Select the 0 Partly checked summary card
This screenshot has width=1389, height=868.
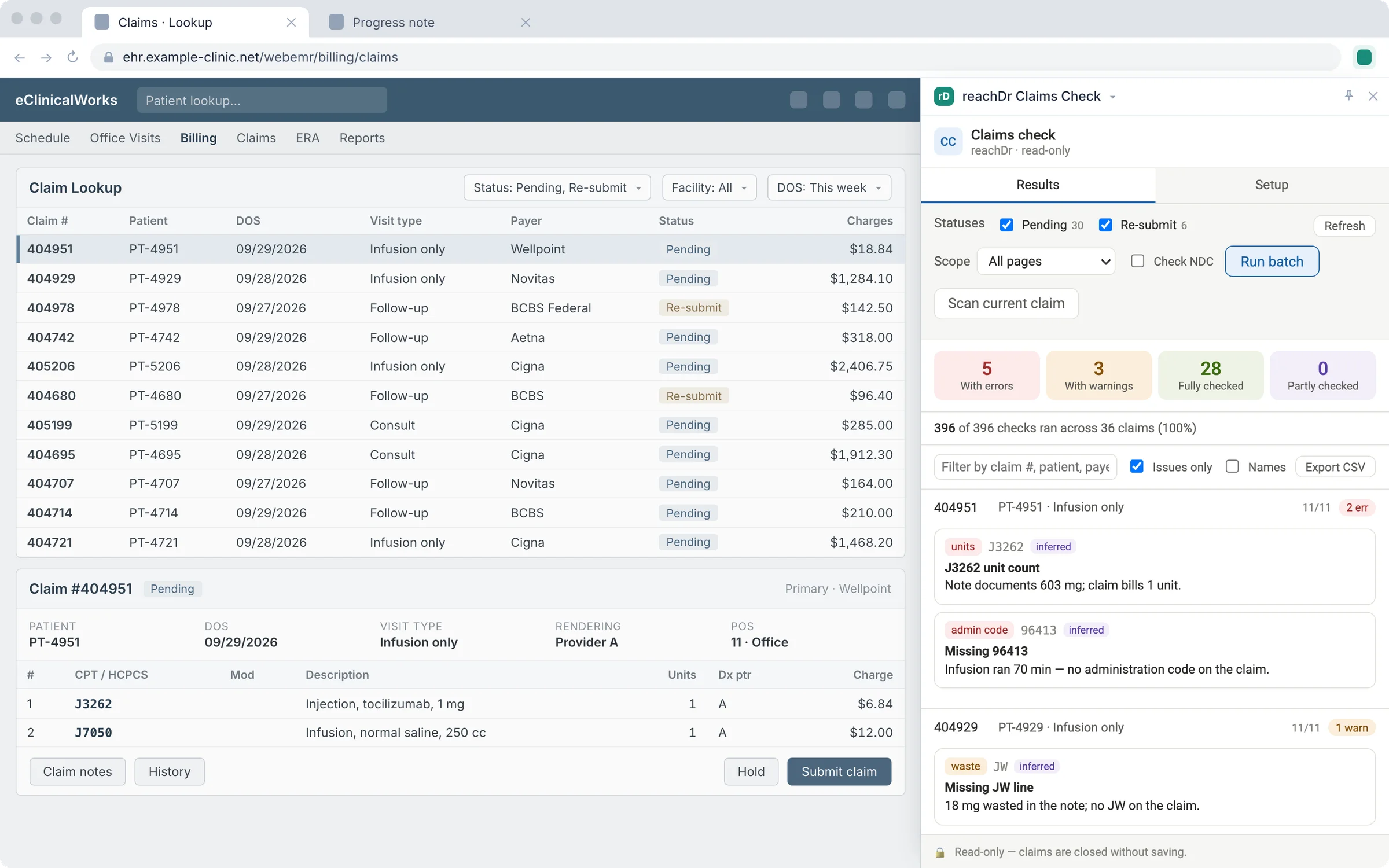coord(1322,375)
